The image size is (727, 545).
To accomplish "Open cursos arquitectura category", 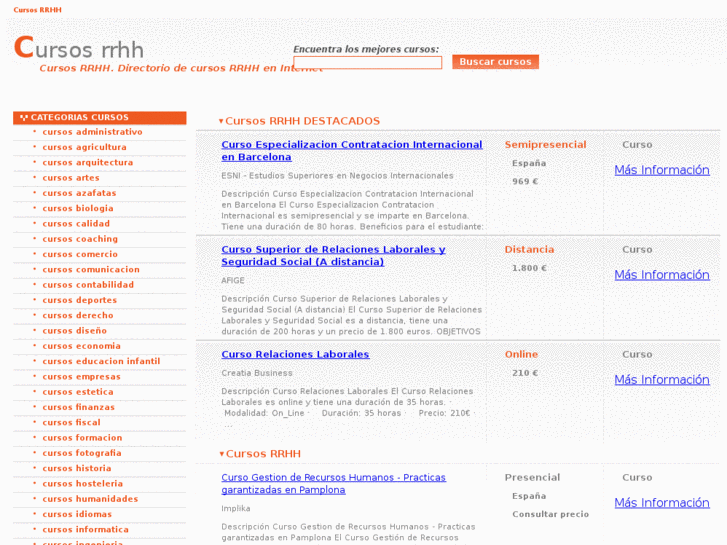I will pyautogui.click(x=88, y=163).
